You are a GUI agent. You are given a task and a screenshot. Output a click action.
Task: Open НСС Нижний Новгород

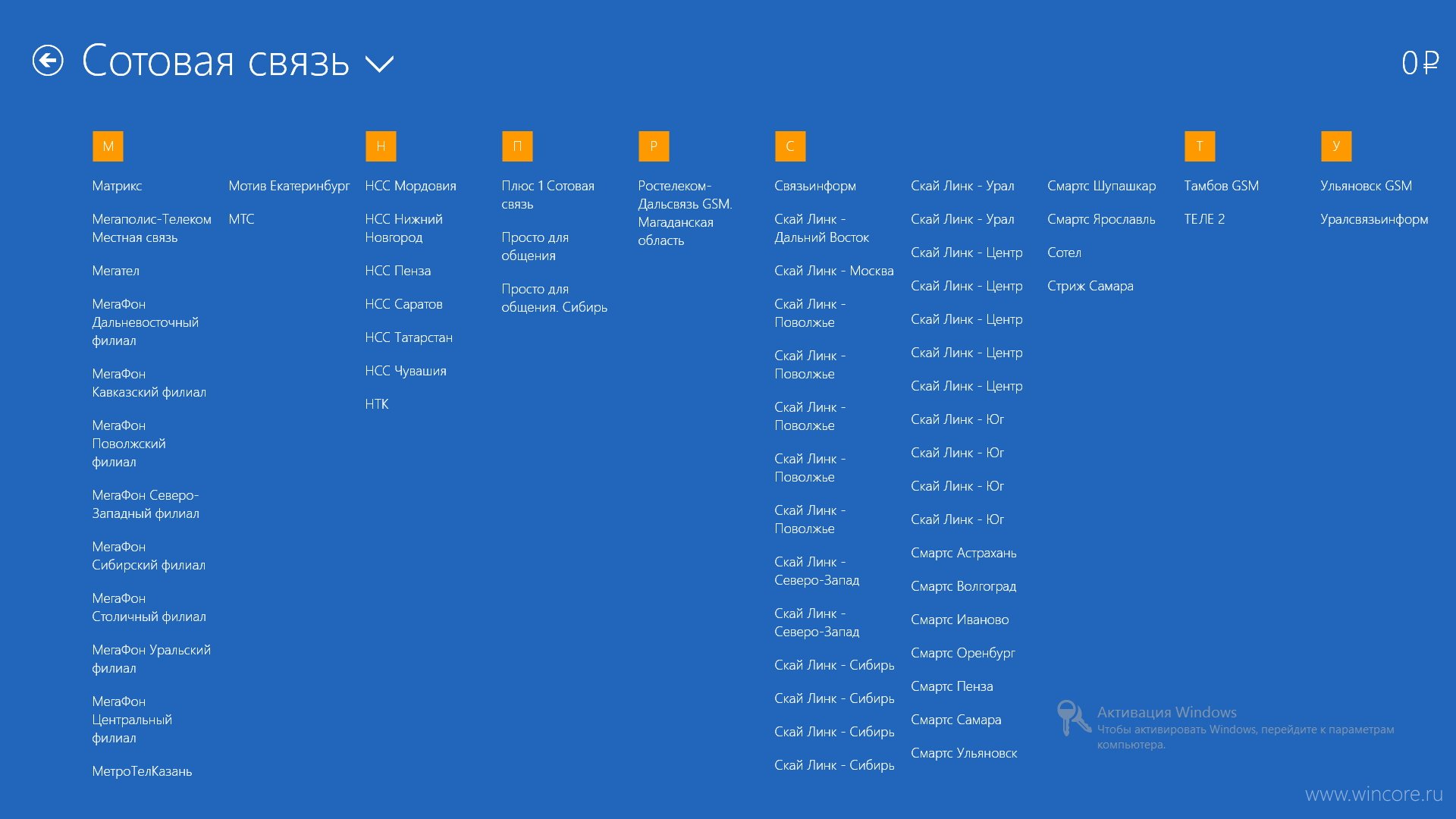(x=403, y=228)
